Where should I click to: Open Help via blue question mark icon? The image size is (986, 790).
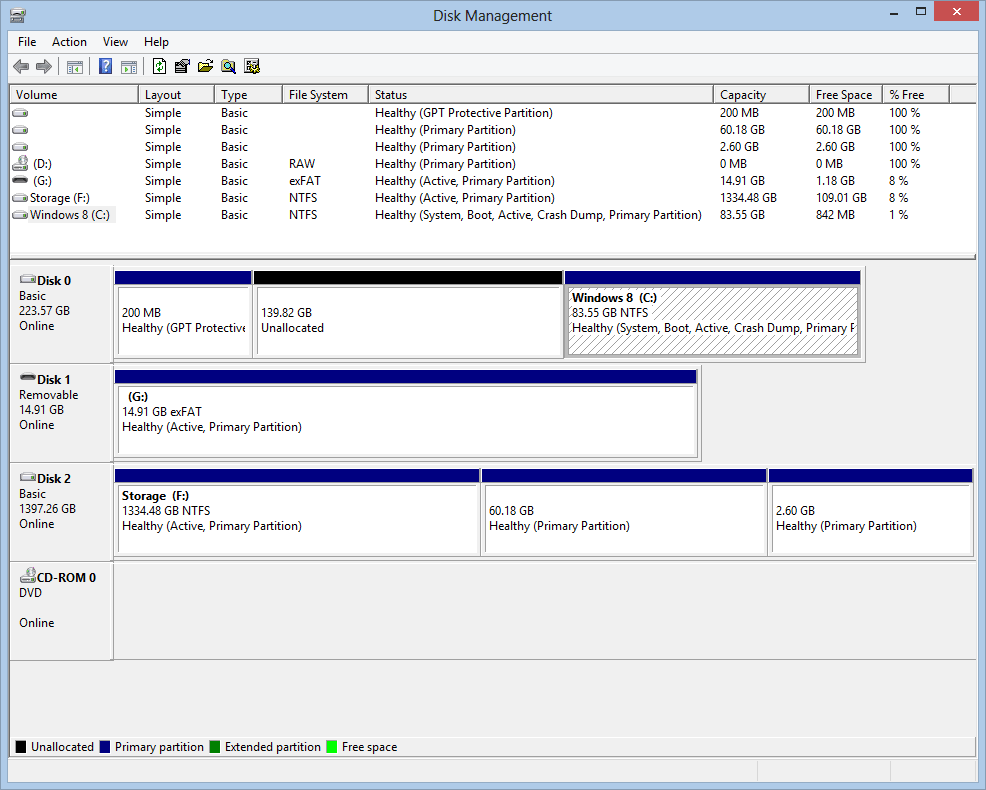[x=105, y=67]
